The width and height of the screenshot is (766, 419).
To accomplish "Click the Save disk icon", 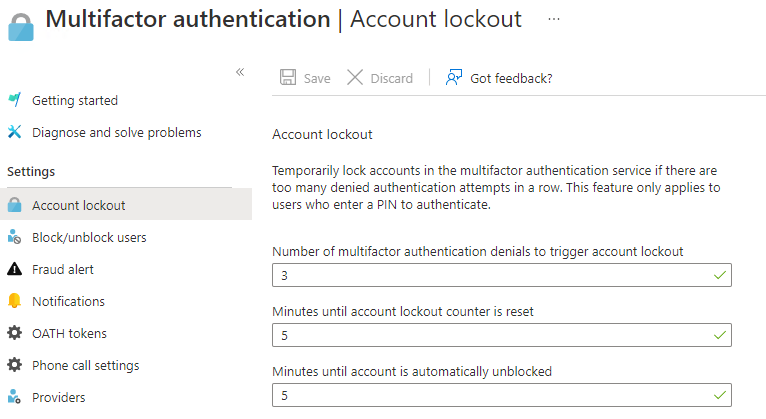I will 288,77.
